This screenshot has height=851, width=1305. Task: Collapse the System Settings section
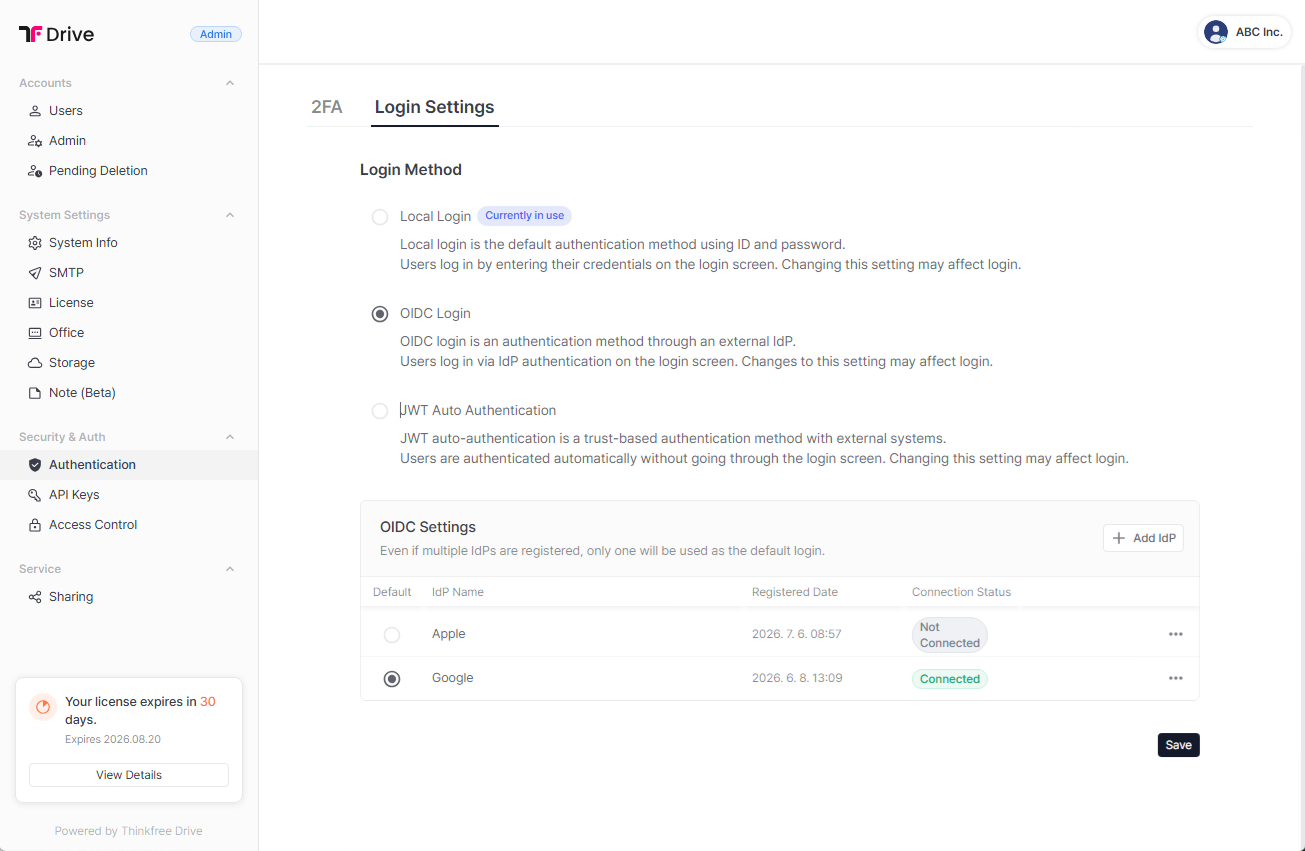click(x=230, y=215)
